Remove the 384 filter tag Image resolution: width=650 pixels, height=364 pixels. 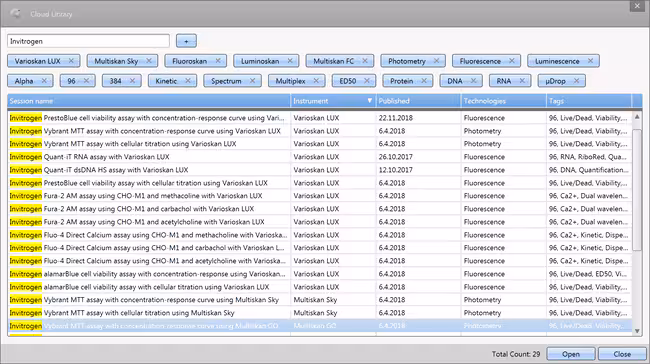tap(132, 81)
